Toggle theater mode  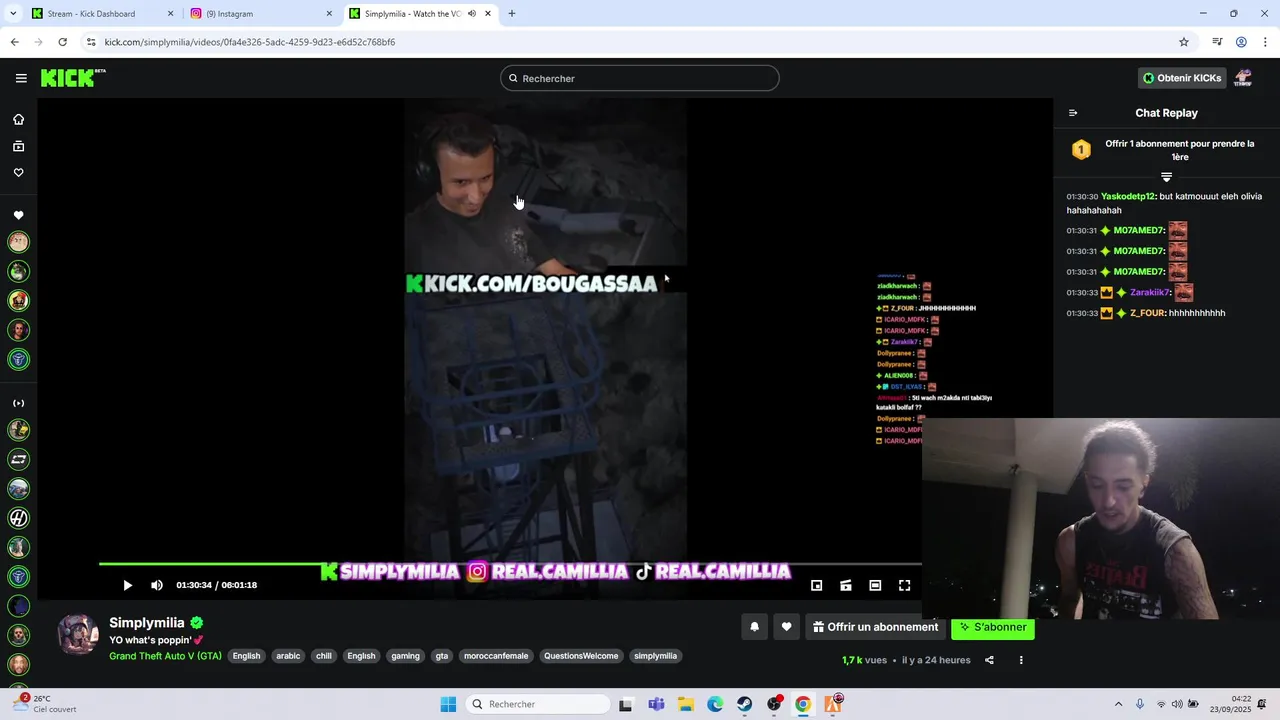pyautogui.click(x=875, y=585)
